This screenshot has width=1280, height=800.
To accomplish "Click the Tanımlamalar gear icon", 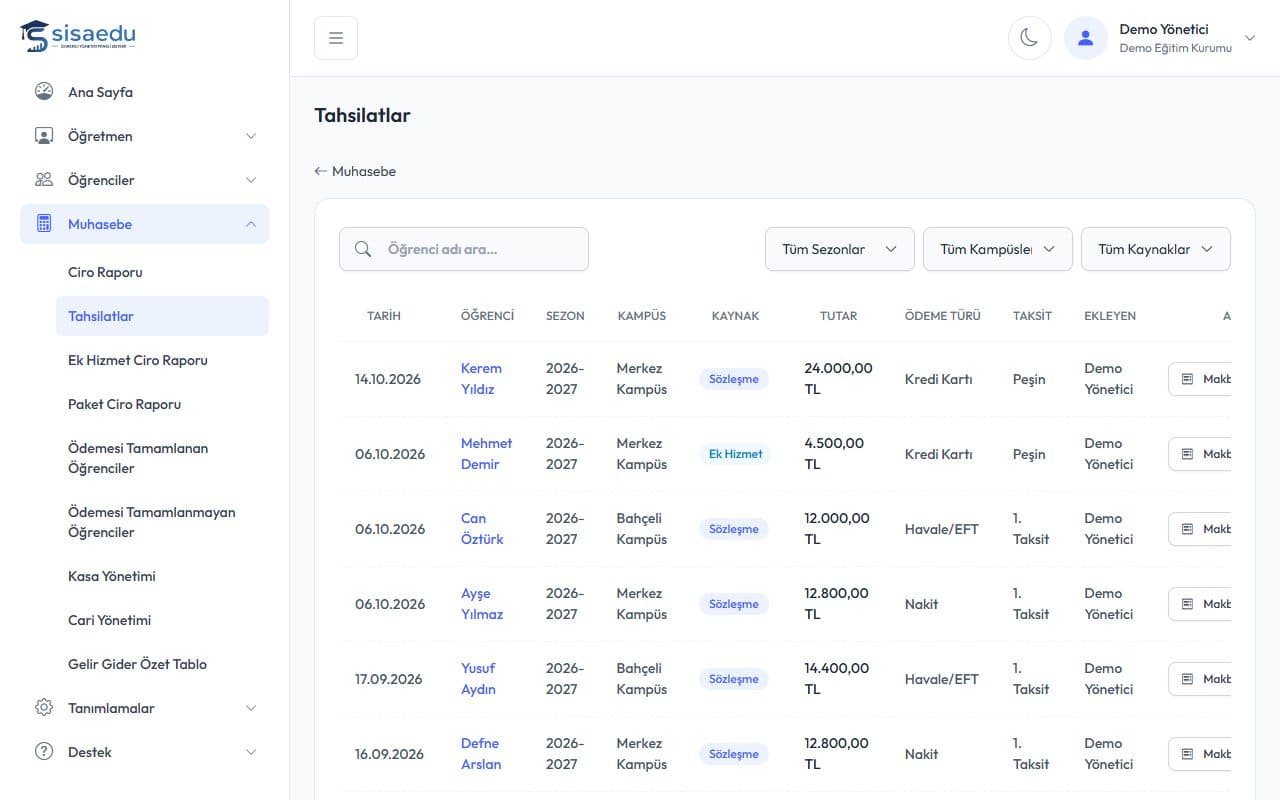I will (x=44, y=708).
